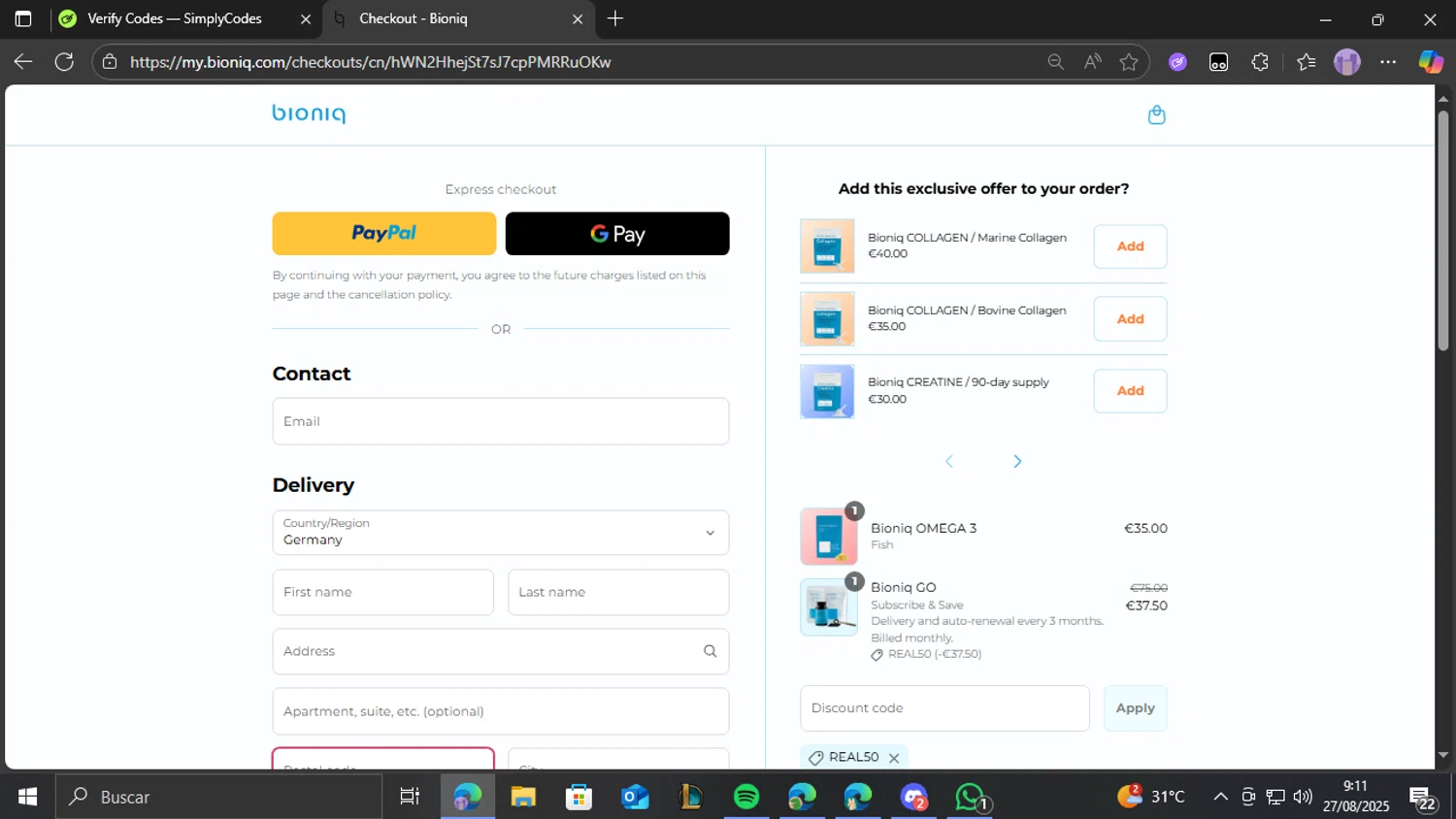Open the Country/Region dropdown

pos(501,533)
